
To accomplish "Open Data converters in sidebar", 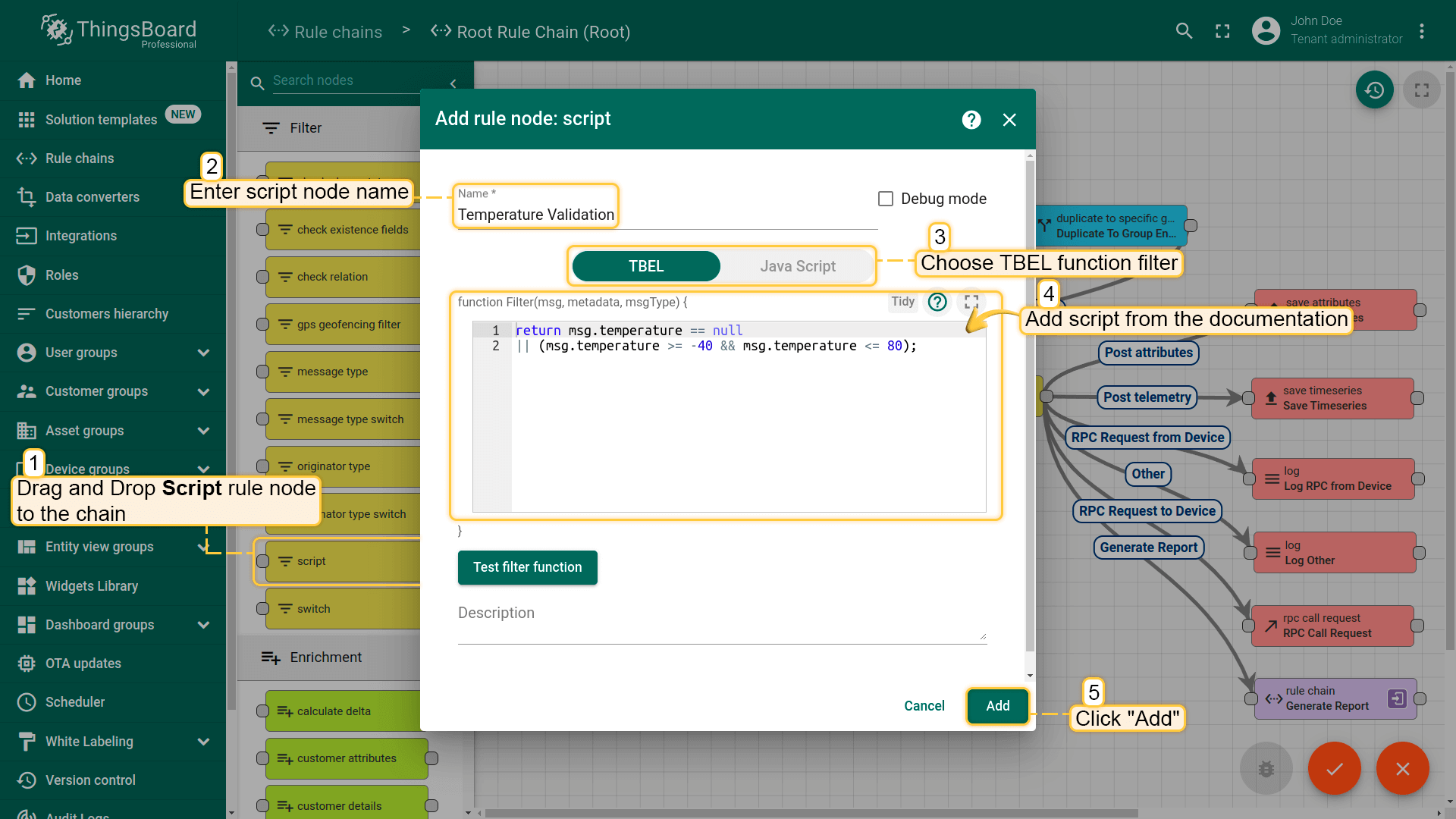I will pyautogui.click(x=92, y=197).
